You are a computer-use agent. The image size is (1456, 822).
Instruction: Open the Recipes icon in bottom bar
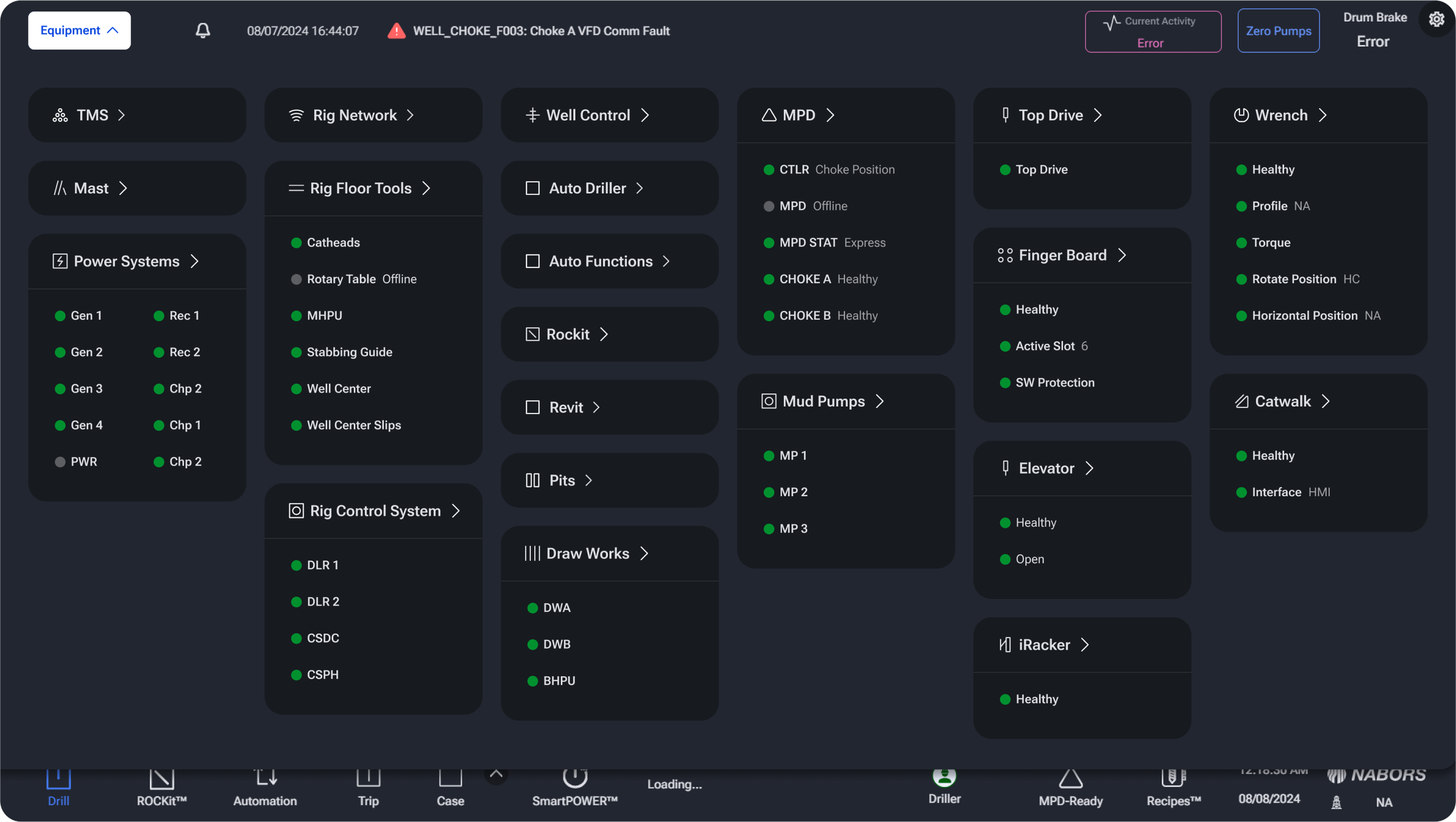1173,778
